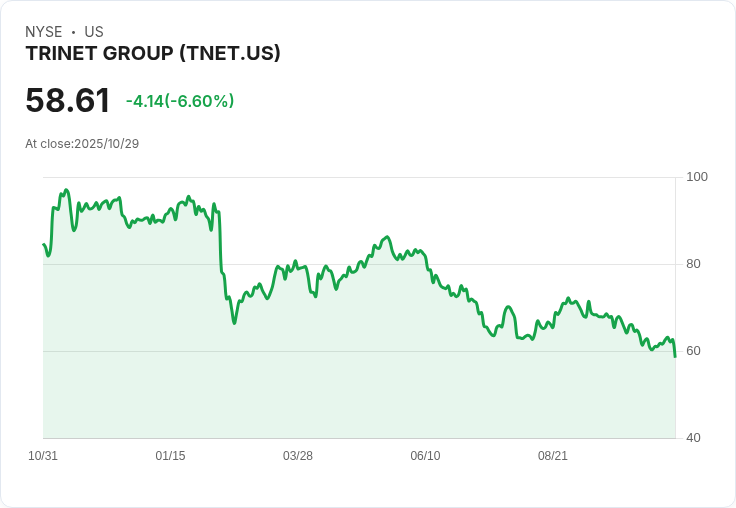Click the 58.61 current price

68,101
